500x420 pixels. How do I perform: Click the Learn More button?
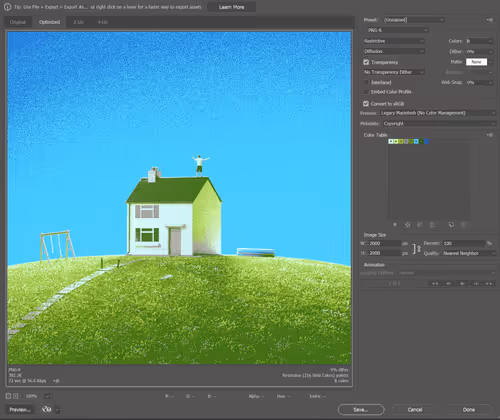coord(232,7)
